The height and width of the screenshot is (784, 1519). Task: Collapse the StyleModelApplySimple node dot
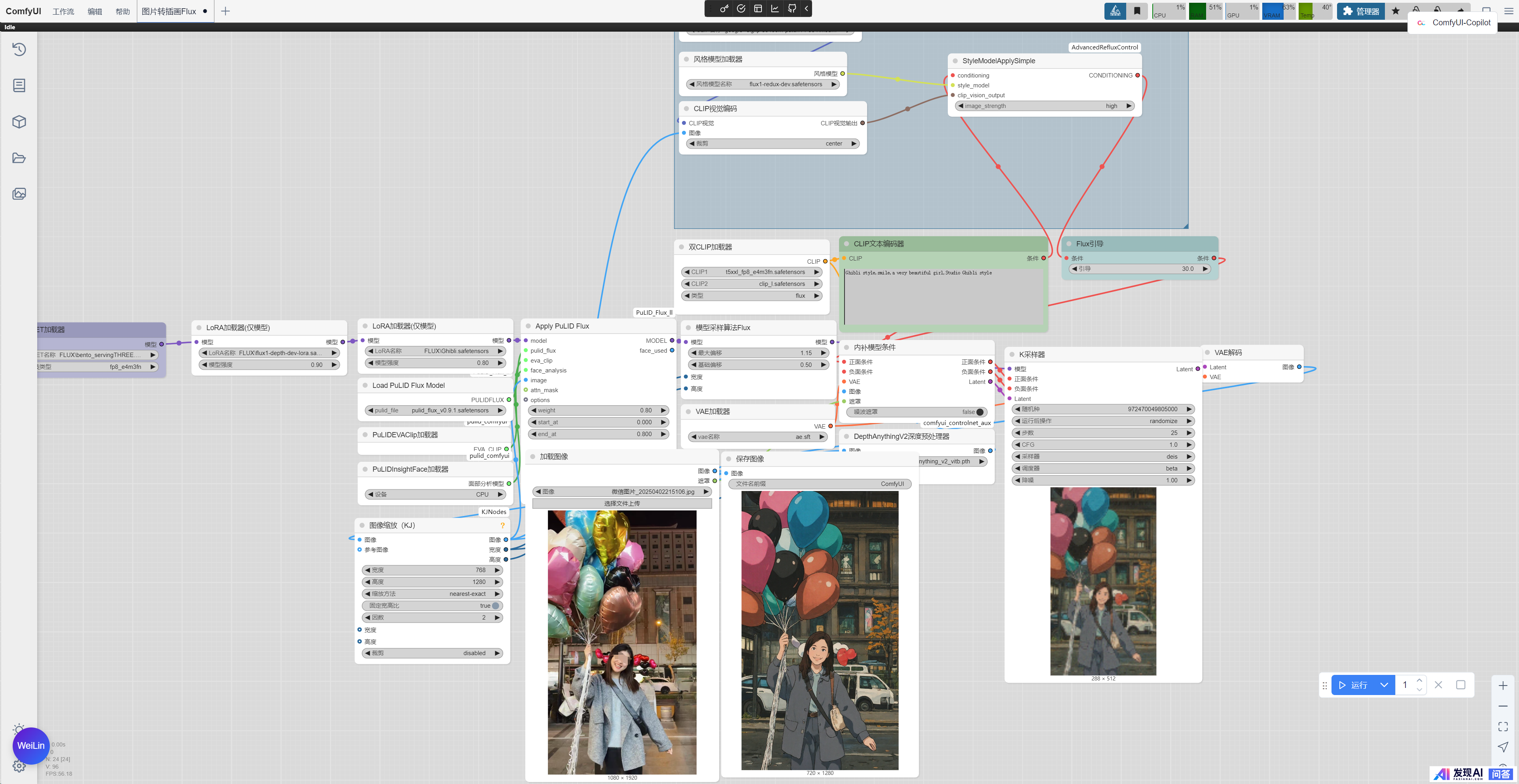point(955,61)
